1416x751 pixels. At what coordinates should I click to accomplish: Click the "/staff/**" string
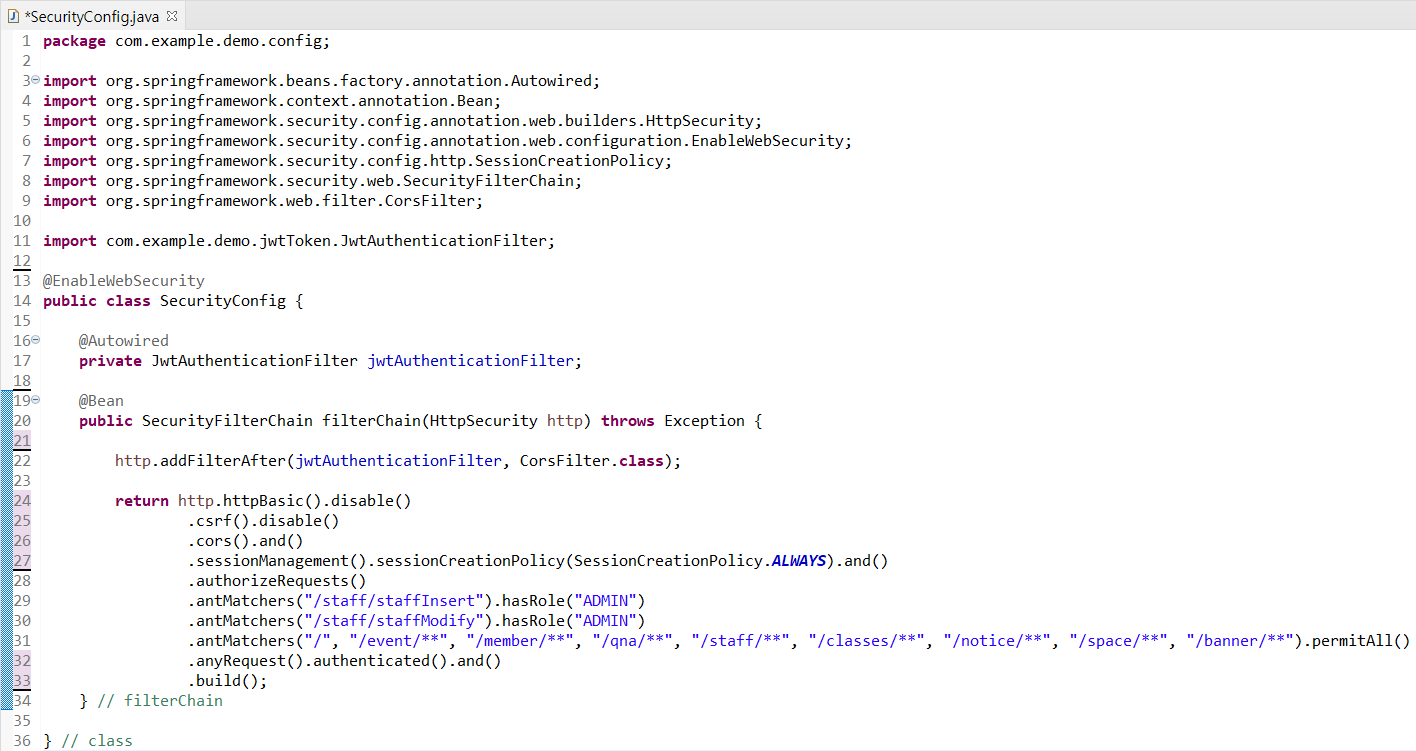(741, 641)
